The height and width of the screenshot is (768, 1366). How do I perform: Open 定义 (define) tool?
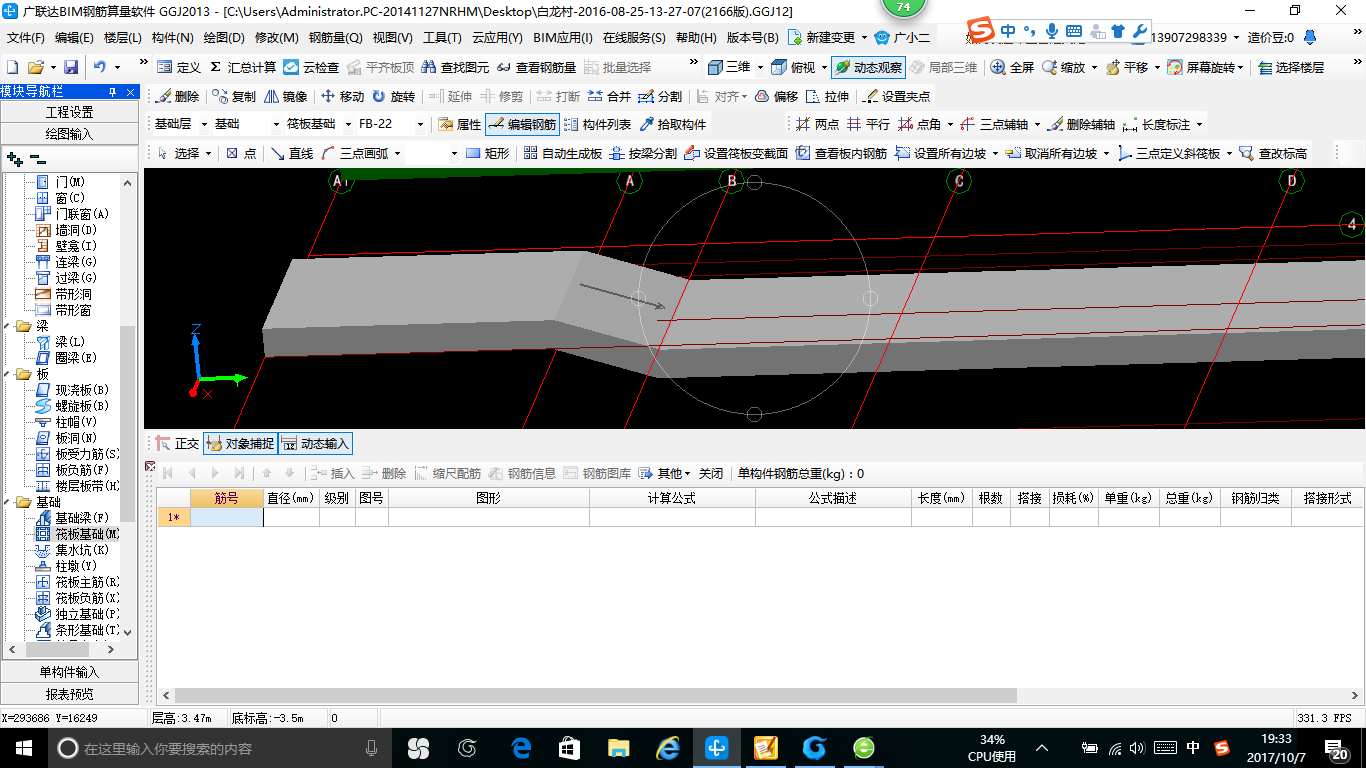(180, 67)
